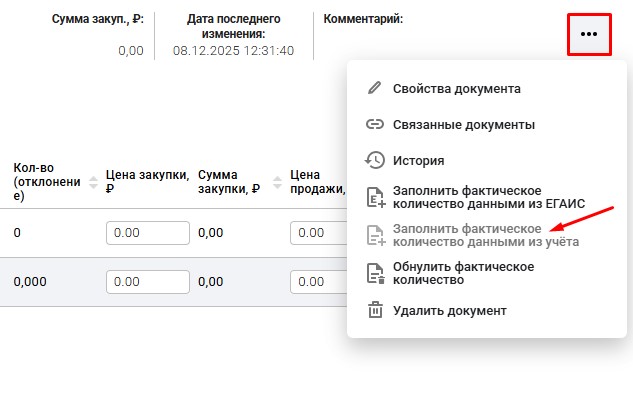633x406 pixels.
Task: Click the date 08.12.2025 12:31:40
Action: (233, 51)
